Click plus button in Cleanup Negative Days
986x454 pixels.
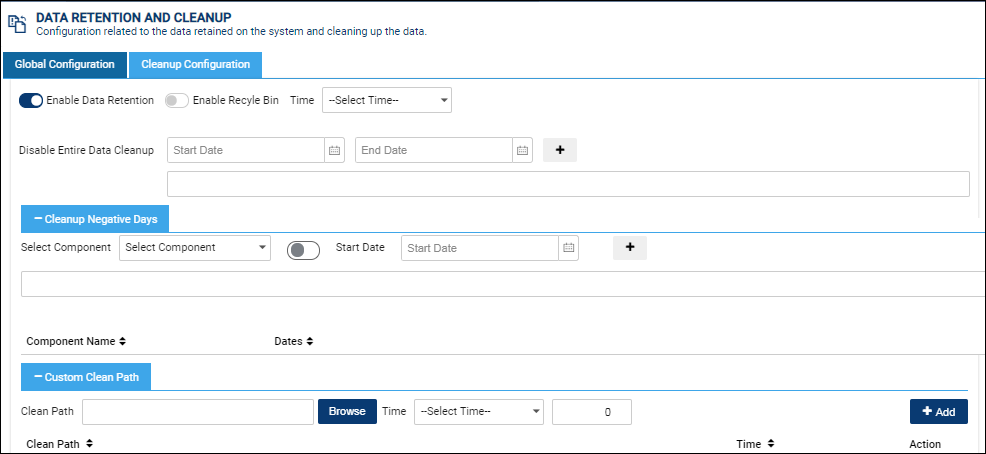tap(630, 248)
